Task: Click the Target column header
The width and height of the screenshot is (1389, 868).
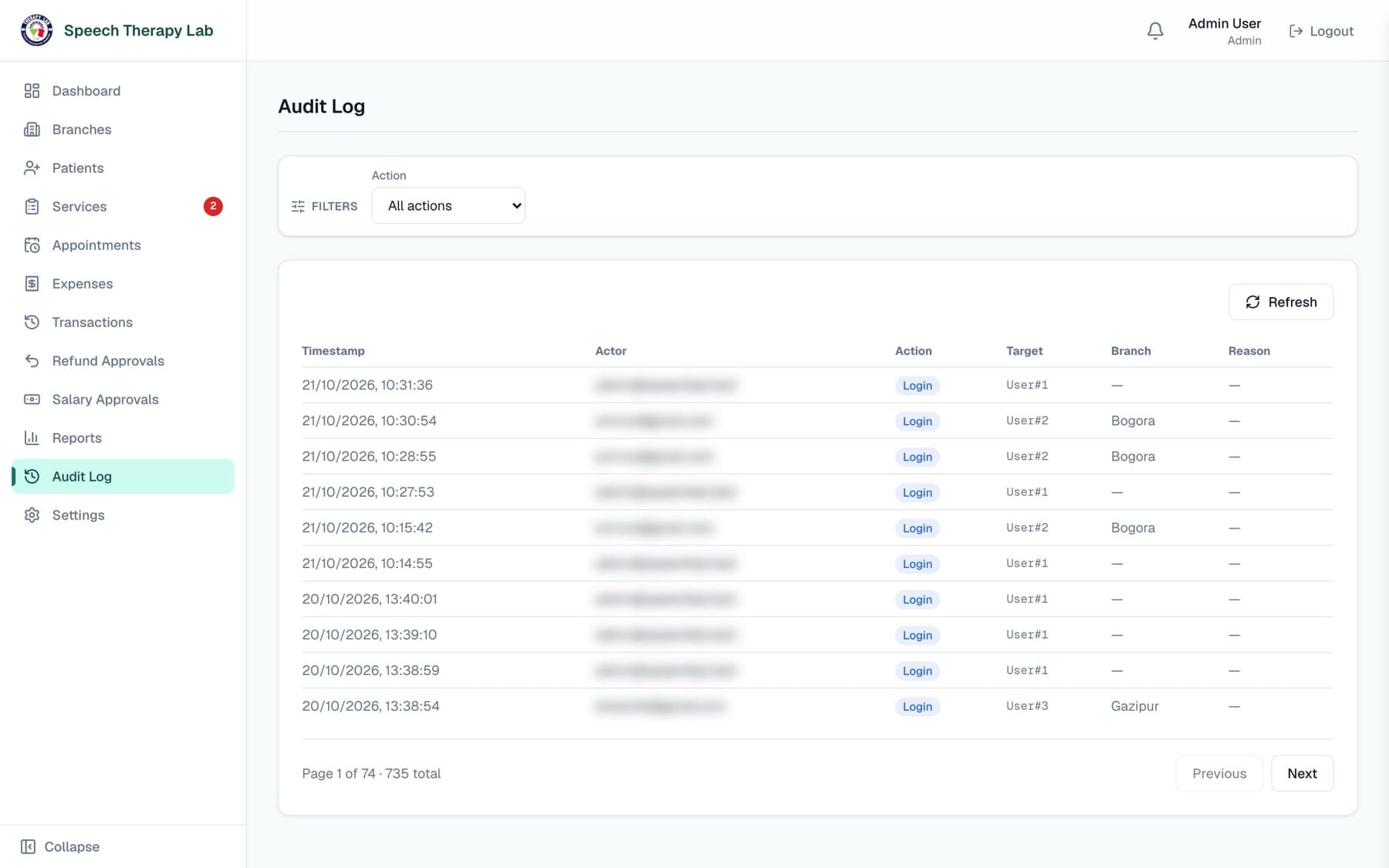Action: coord(1024,351)
